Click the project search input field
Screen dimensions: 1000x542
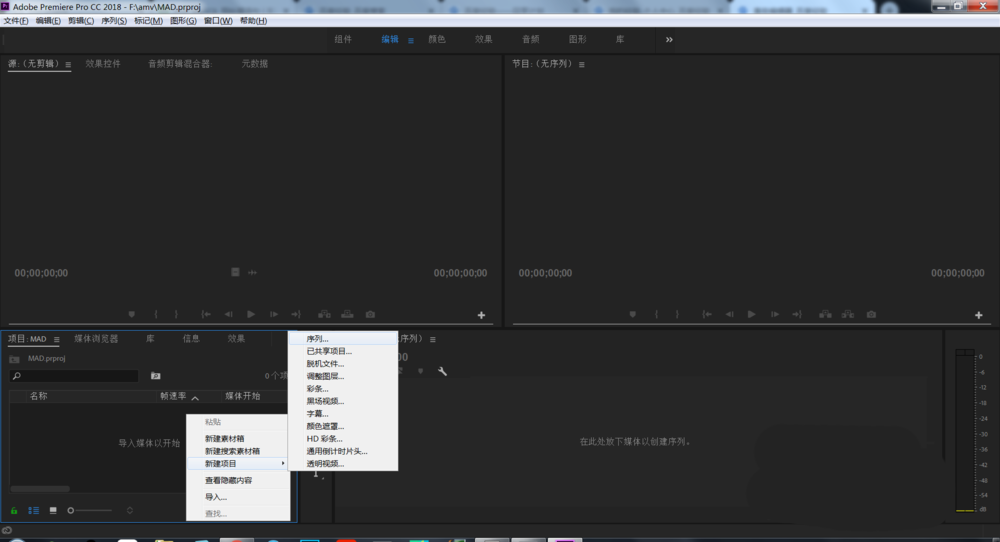[x=74, y=376]
